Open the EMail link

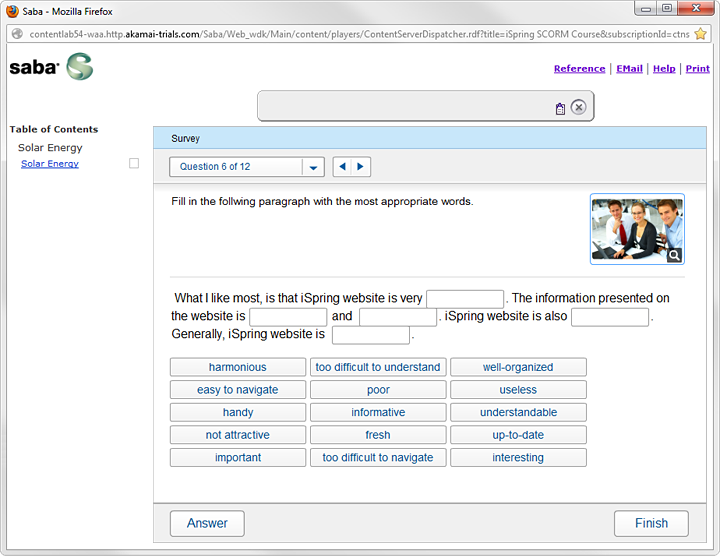(x=629, y=69)
